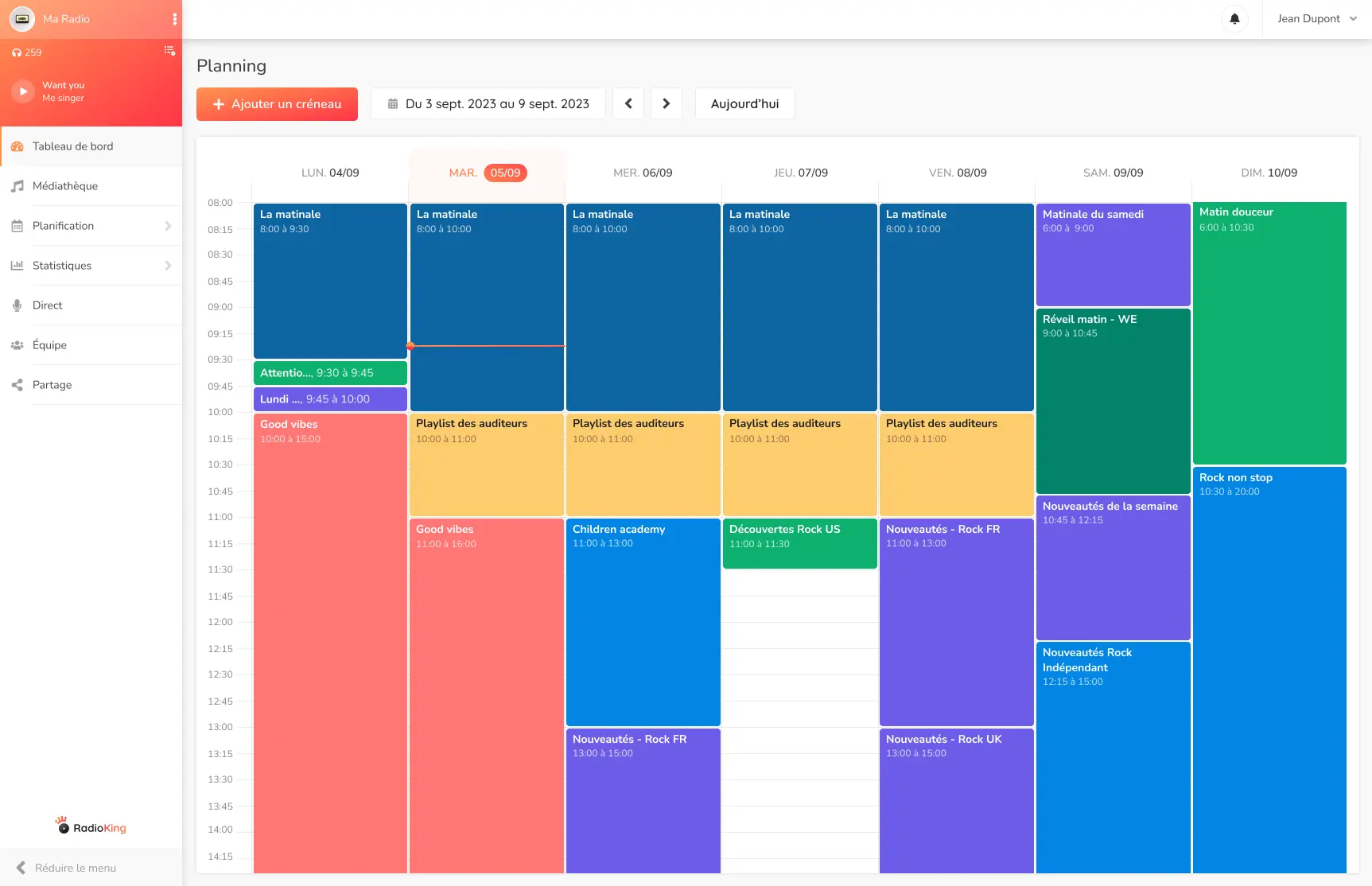Collapse the sidebar via Réduire le menu

pyautogui.click(x=68, y=867)
